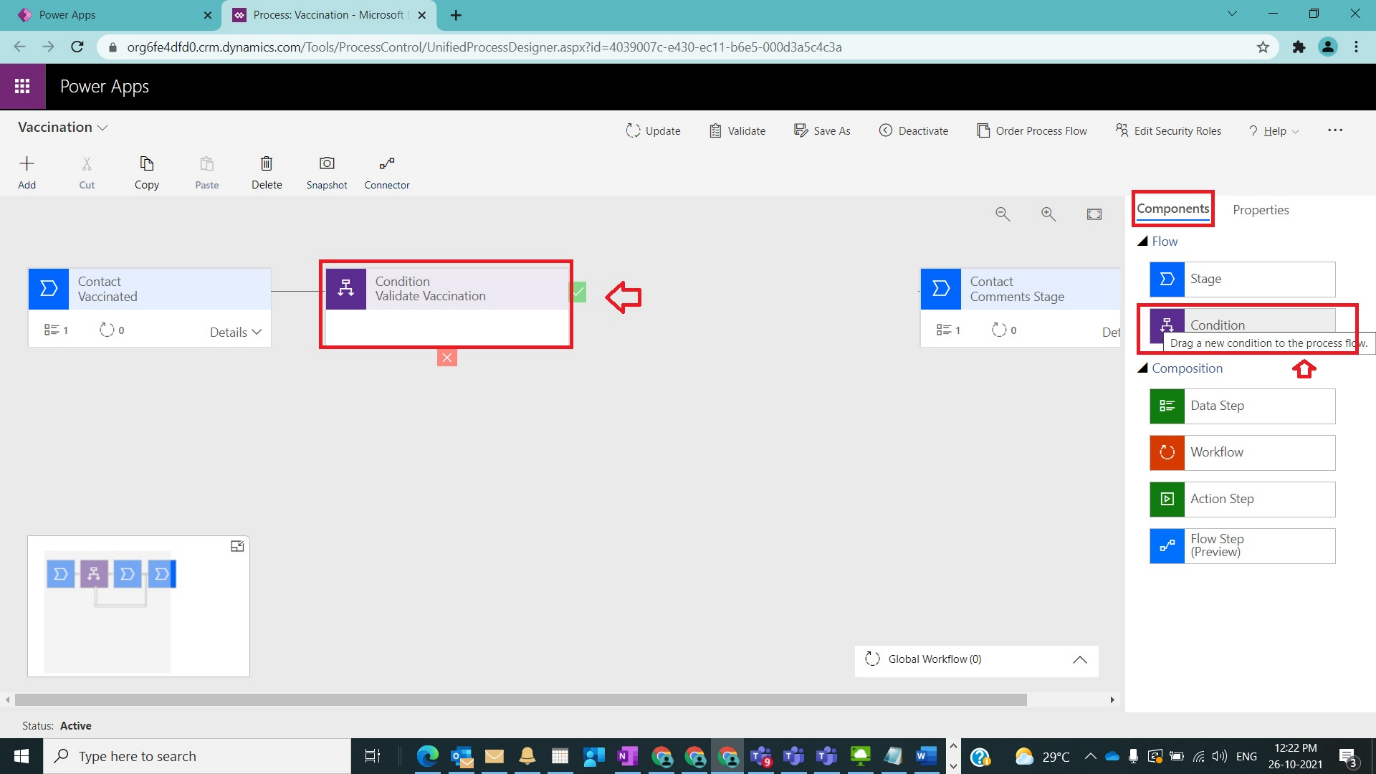Select the Components tab

(1172, 209)
